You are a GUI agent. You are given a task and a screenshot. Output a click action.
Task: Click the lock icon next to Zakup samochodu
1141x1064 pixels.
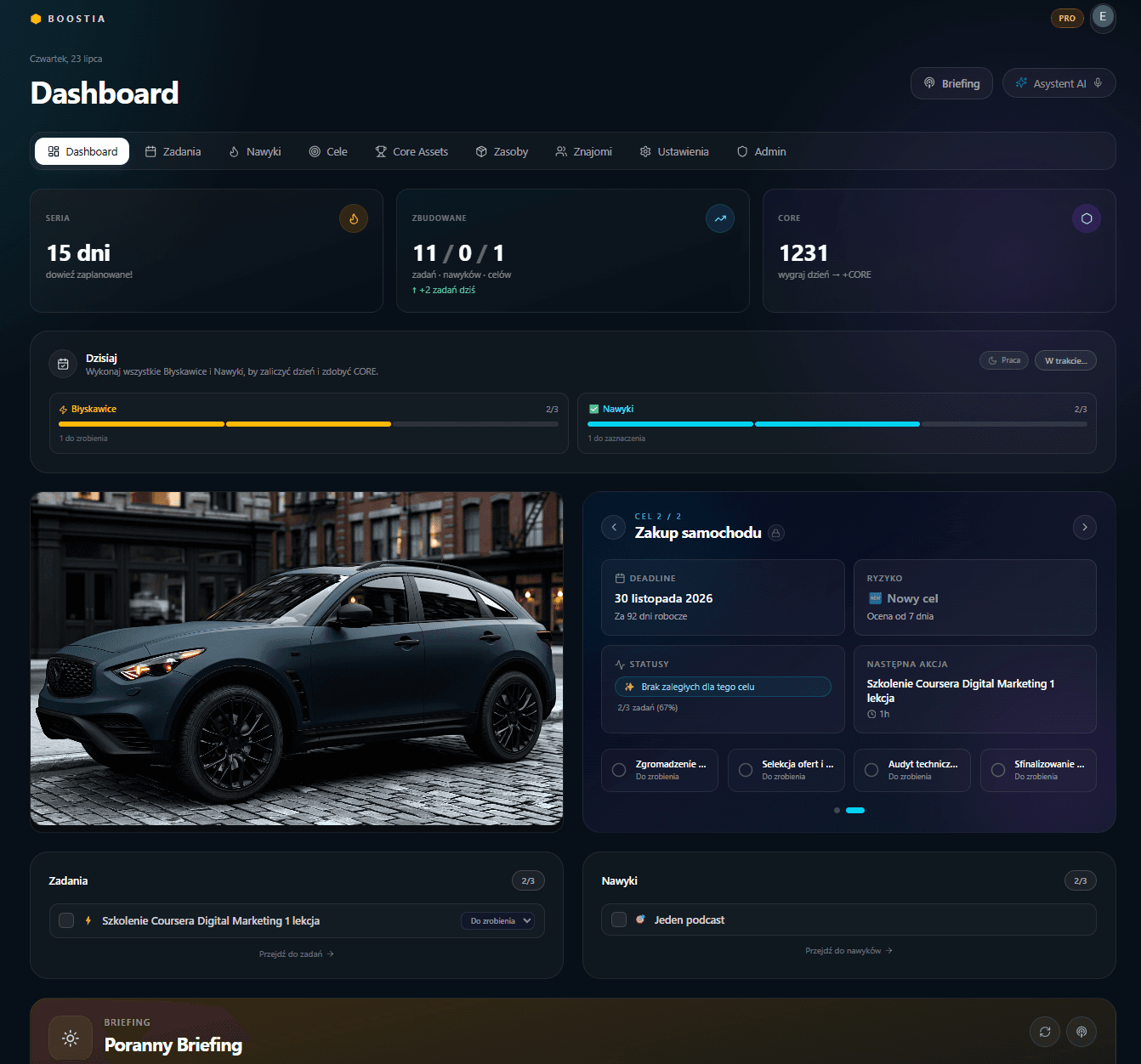click(x=775, y=533)
